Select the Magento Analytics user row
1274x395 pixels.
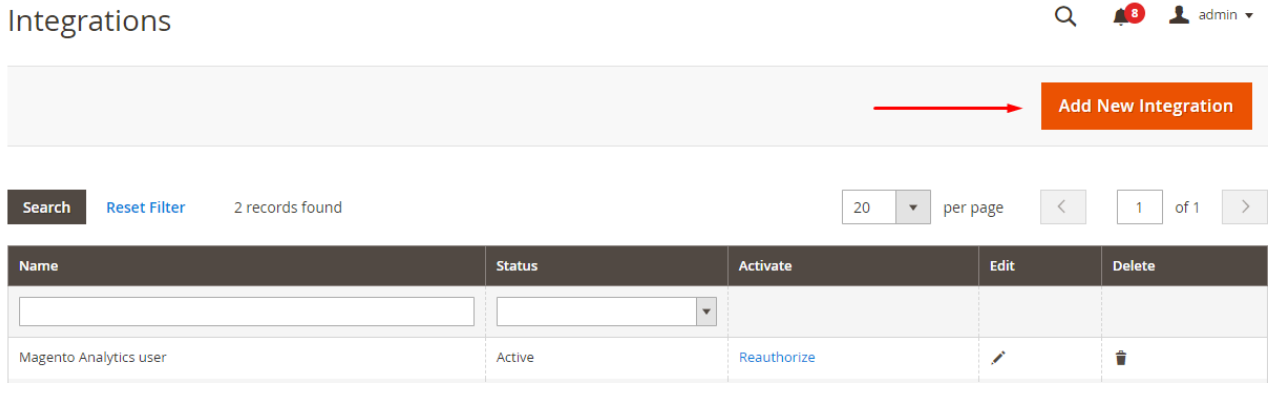pyautogui.click(x=637, y=358)
